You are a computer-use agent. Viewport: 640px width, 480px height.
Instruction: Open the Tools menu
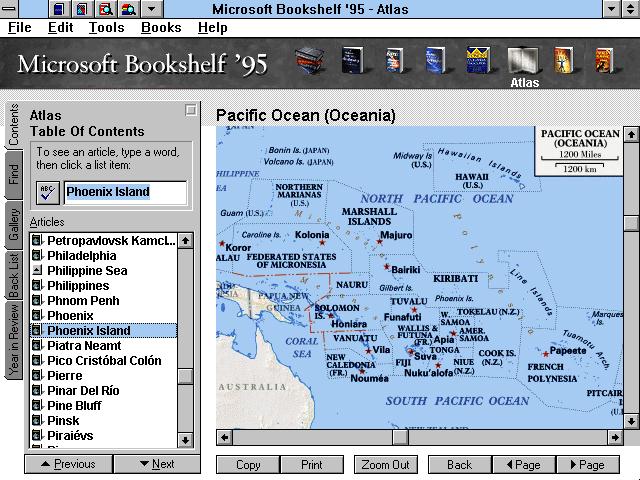pos(107,27)
